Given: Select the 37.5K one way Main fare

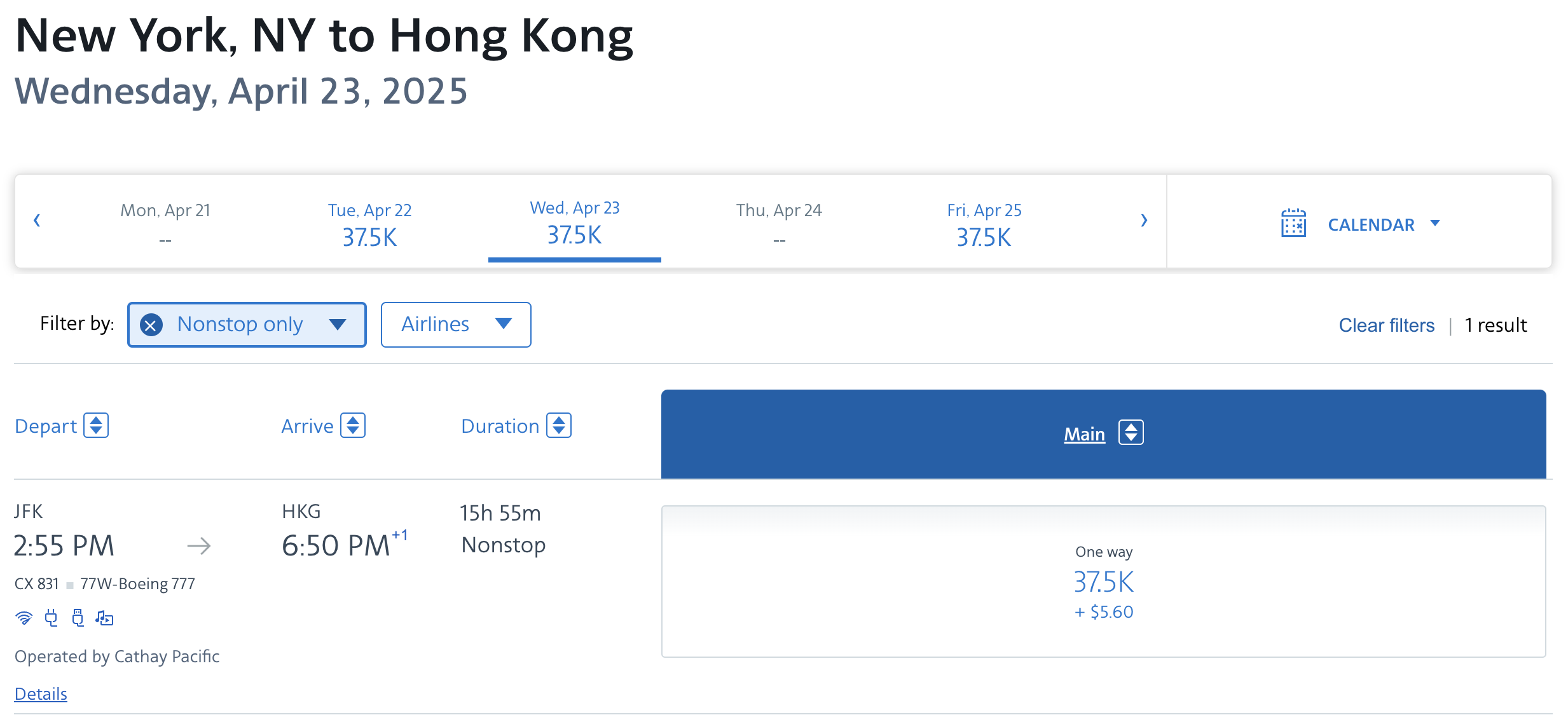Looking at the screenshot, I should tap(1104, 582).
